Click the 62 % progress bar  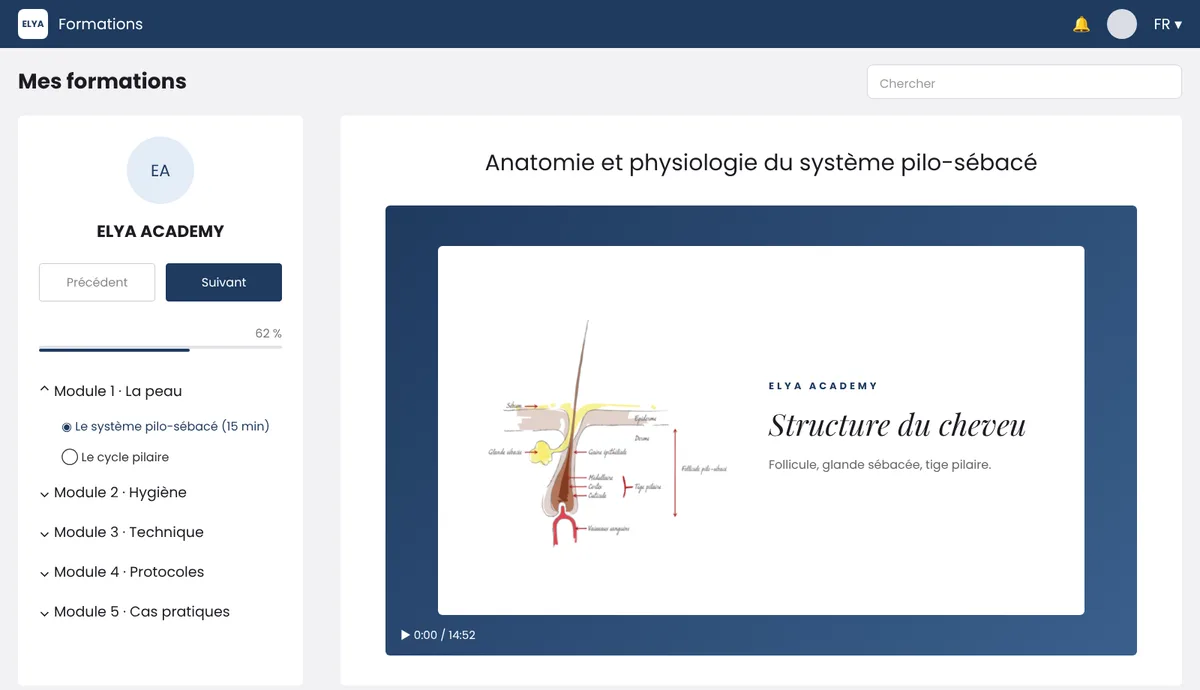[x=160, y=348]
